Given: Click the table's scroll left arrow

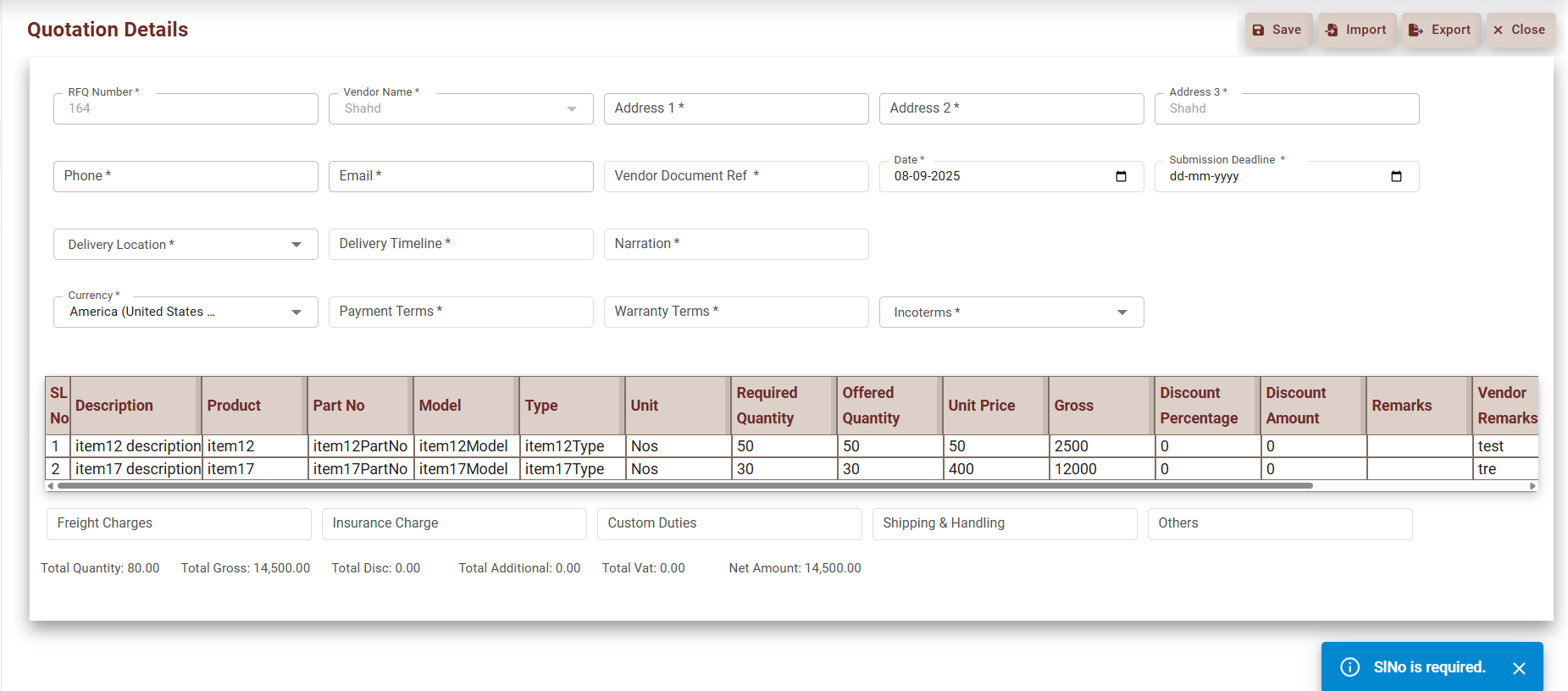Looking at the screenshot, I should [x=51, y=486].
